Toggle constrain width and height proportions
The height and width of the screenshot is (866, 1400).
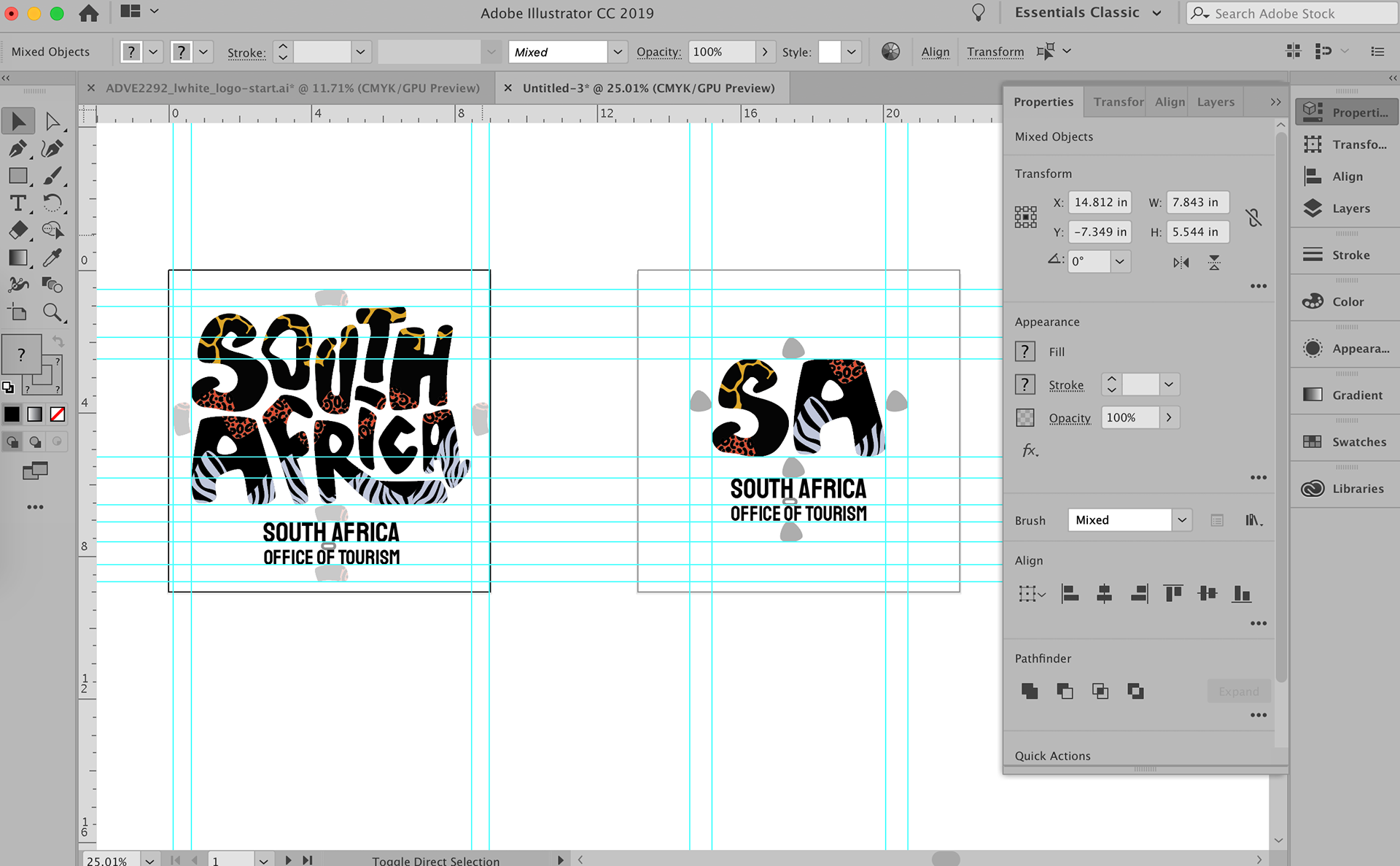pyautogui.click(x=1253, y=217)
